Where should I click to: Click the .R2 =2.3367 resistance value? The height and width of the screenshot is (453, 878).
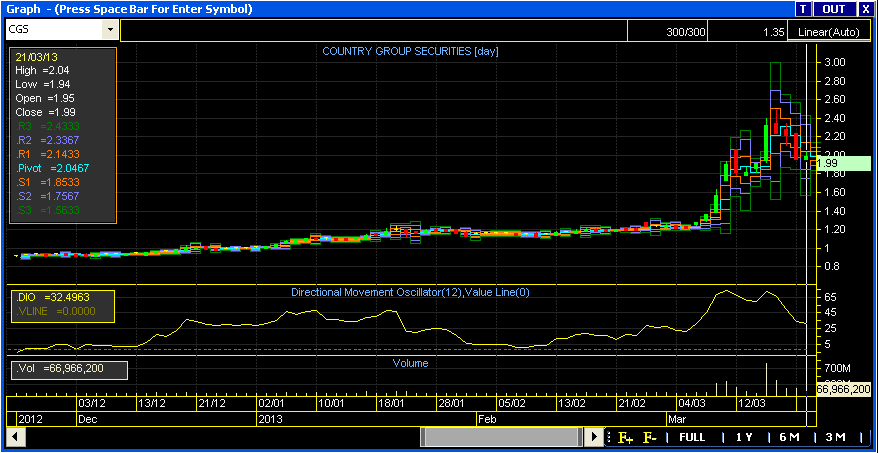48,140
